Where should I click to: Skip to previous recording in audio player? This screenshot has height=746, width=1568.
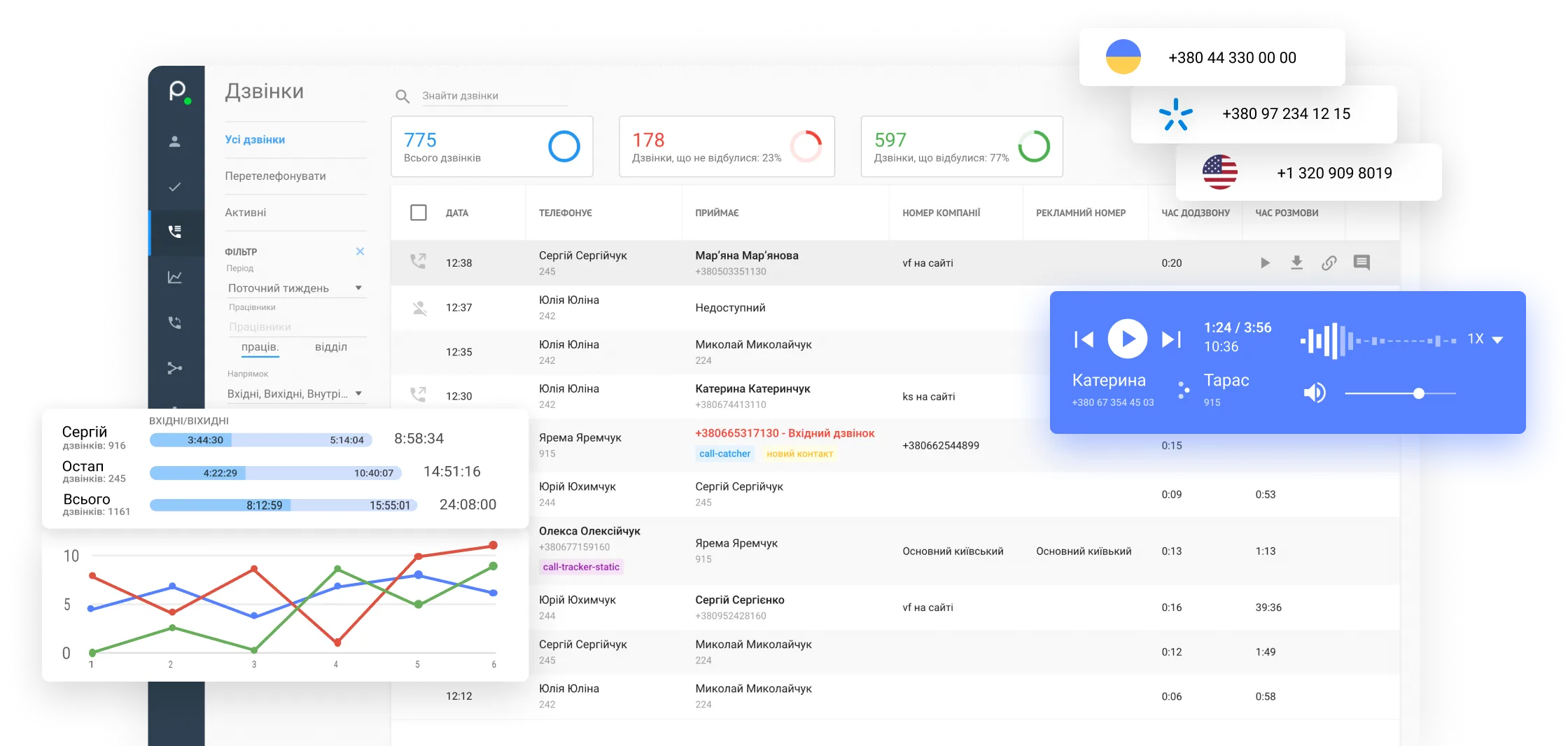[x=1084, y=339]
